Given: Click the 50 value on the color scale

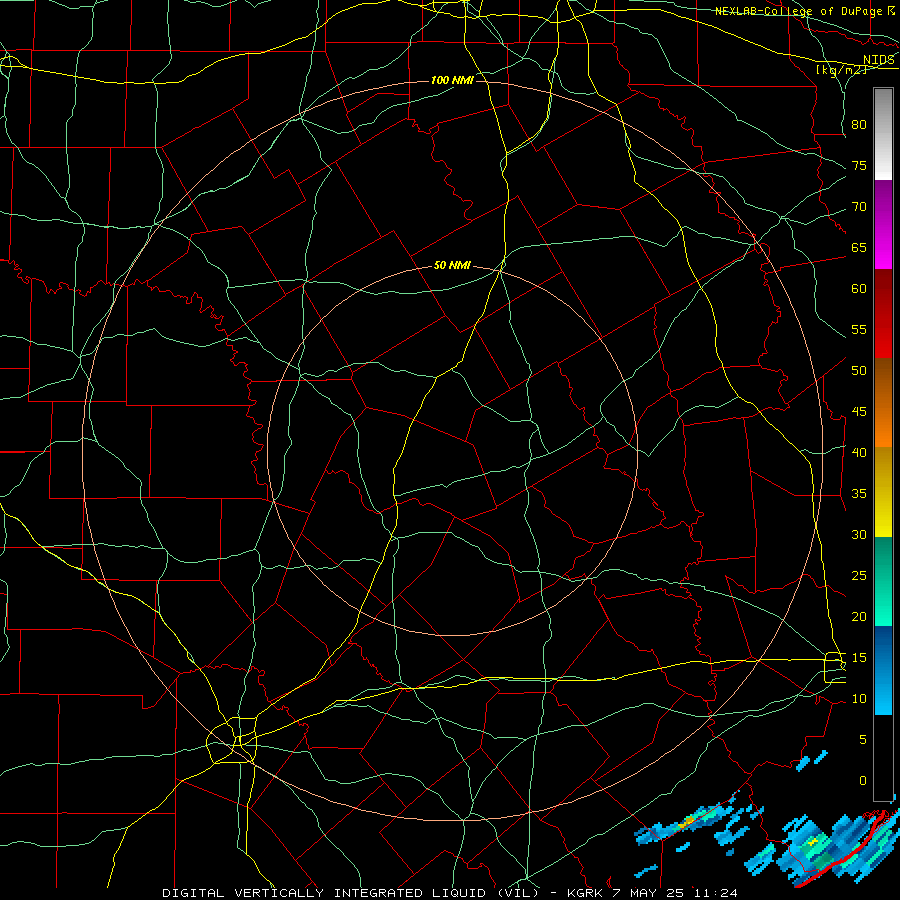Looking at the screenshot, I should [859, 371].
